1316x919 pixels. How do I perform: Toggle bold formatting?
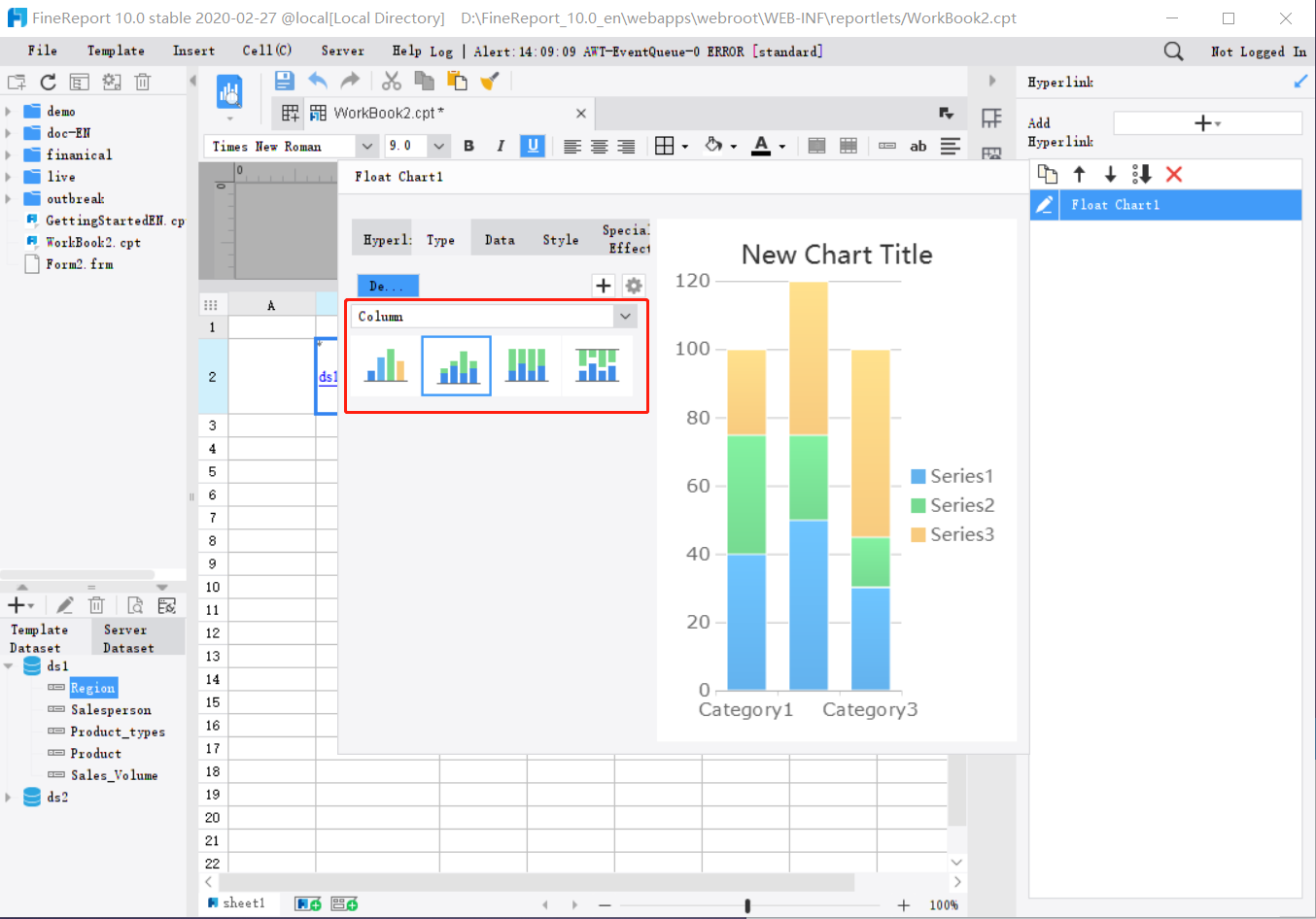[x=468, y=146]
